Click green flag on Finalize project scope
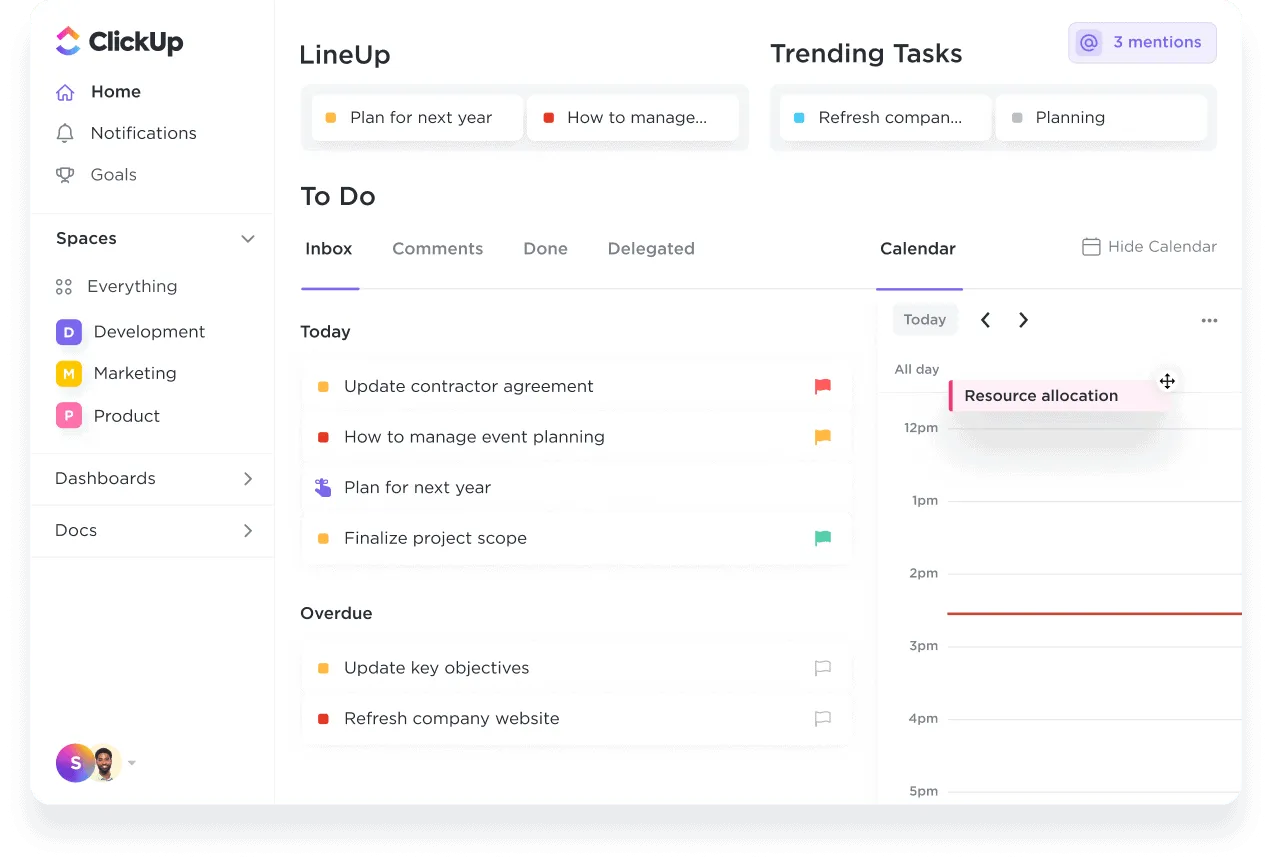The height and width of the screenshot is (865, 1272). [x=823, y=538]
